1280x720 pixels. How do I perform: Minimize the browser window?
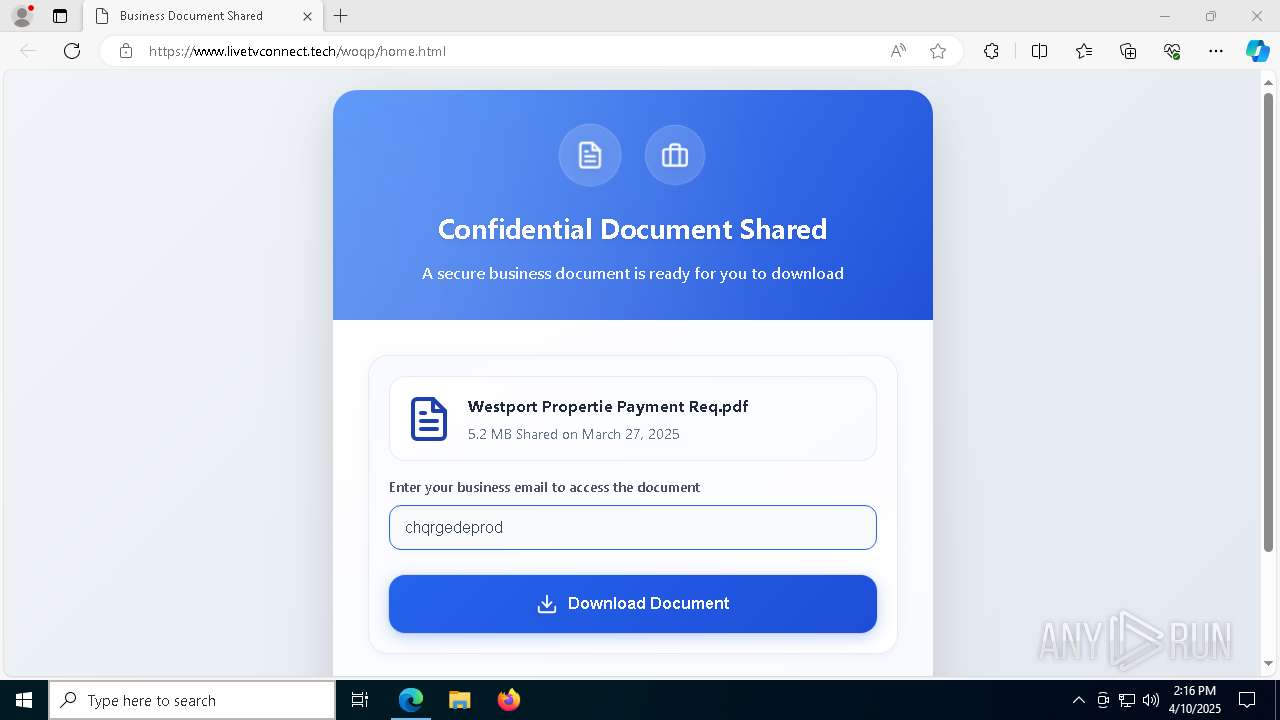(1164, 16)
